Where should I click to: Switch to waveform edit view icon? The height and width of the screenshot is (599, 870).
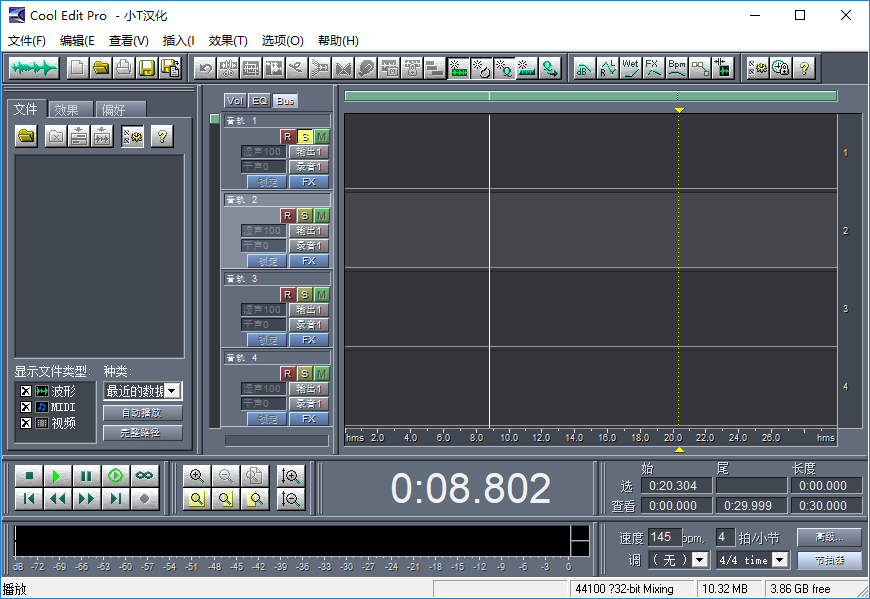point(34,68)
